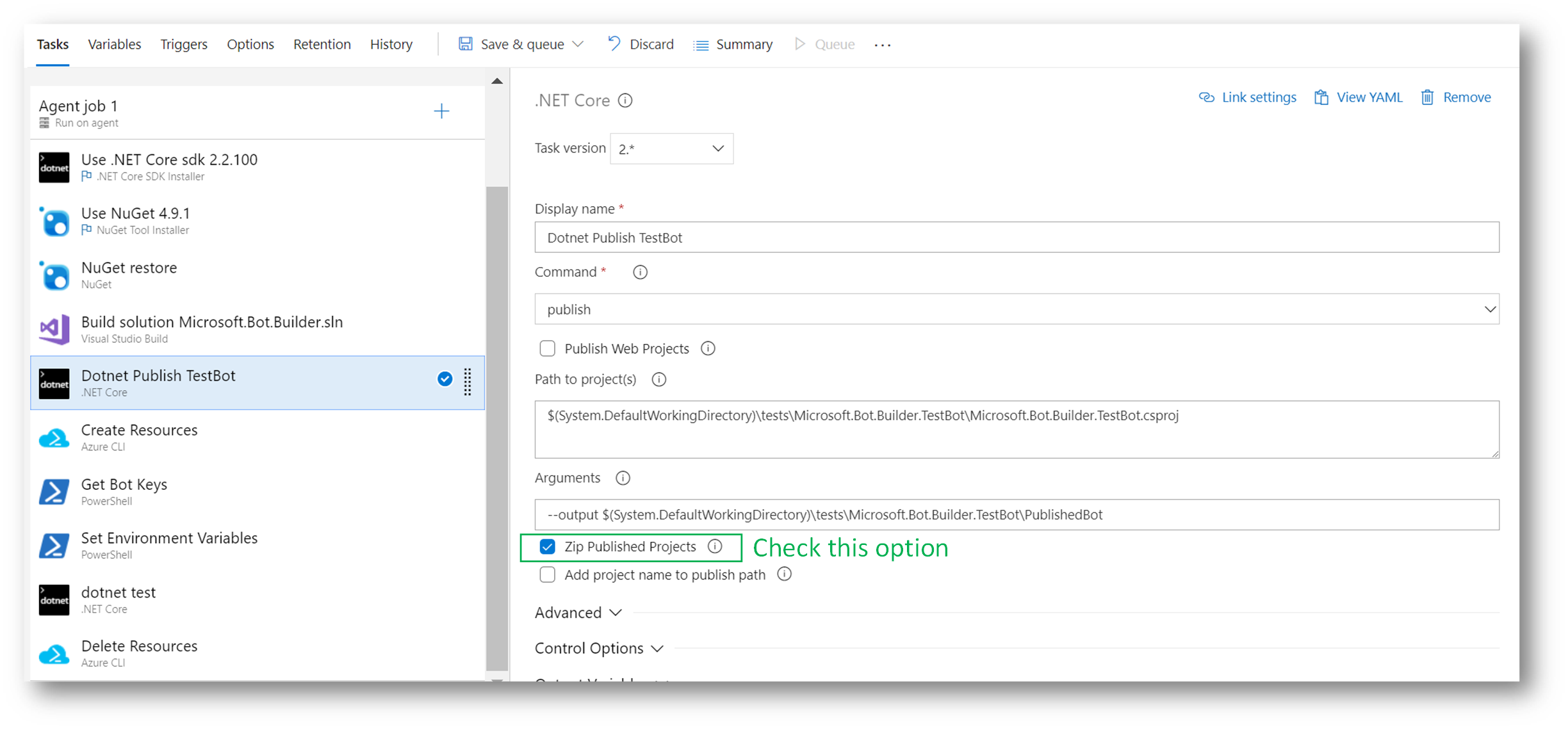The height and width of the screenshot is (730, 1568).
Task: Switch to the Variables tab
Action: tap(114, 44)
